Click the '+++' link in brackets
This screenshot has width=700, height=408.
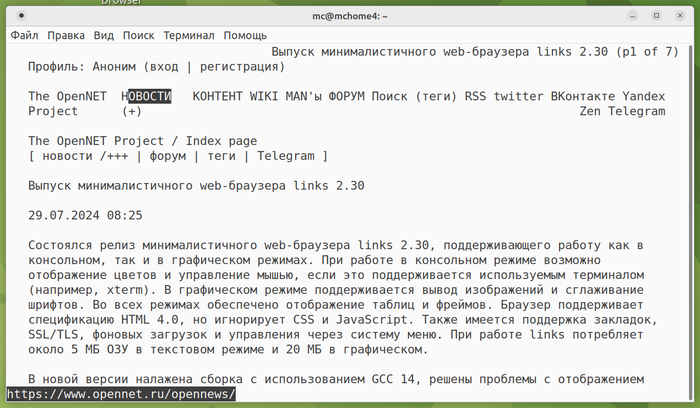point(117,156)
